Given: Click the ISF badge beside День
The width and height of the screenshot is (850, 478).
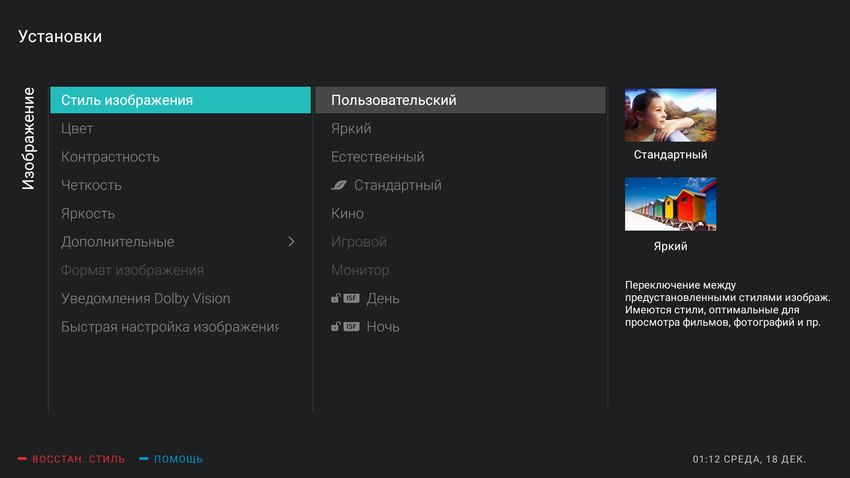Looking at the screenshot, I should click(x=351, y=298).
